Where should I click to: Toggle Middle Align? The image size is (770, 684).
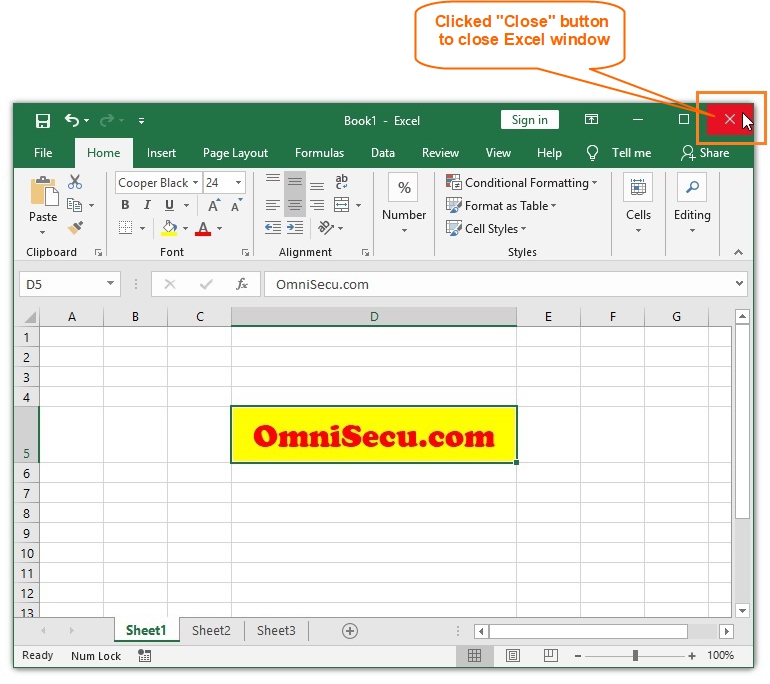click(x=295, y=182)
